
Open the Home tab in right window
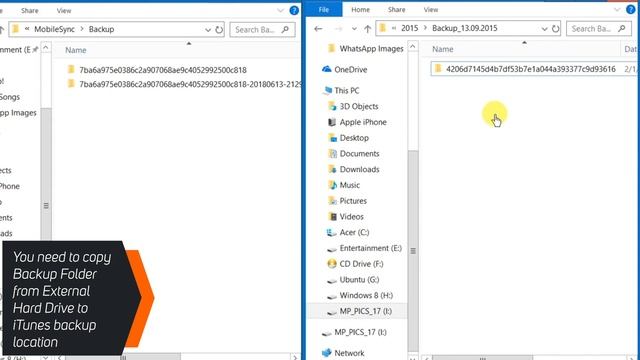pyautogui.click(x=360, y=9)
